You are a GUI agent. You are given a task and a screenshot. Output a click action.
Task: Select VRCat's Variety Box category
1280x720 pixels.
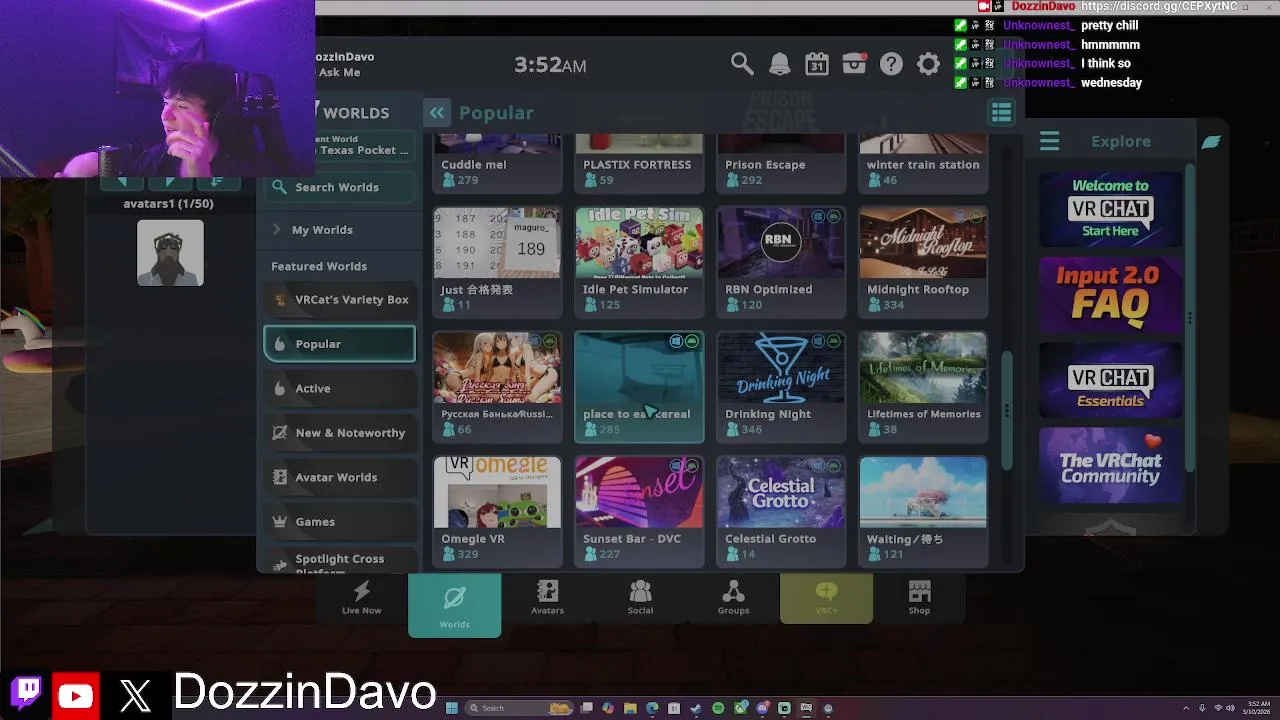340,300
